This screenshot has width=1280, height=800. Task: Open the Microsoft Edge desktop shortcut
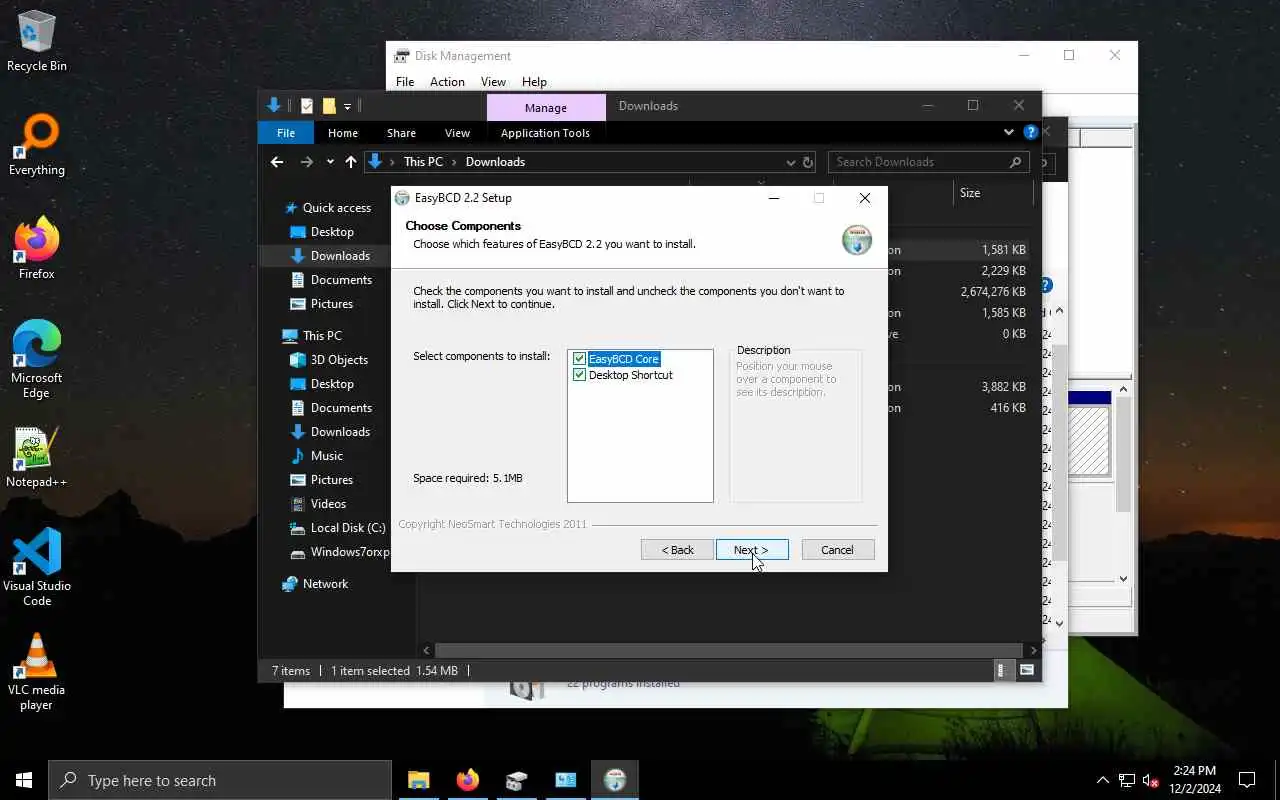coord(37,360)
